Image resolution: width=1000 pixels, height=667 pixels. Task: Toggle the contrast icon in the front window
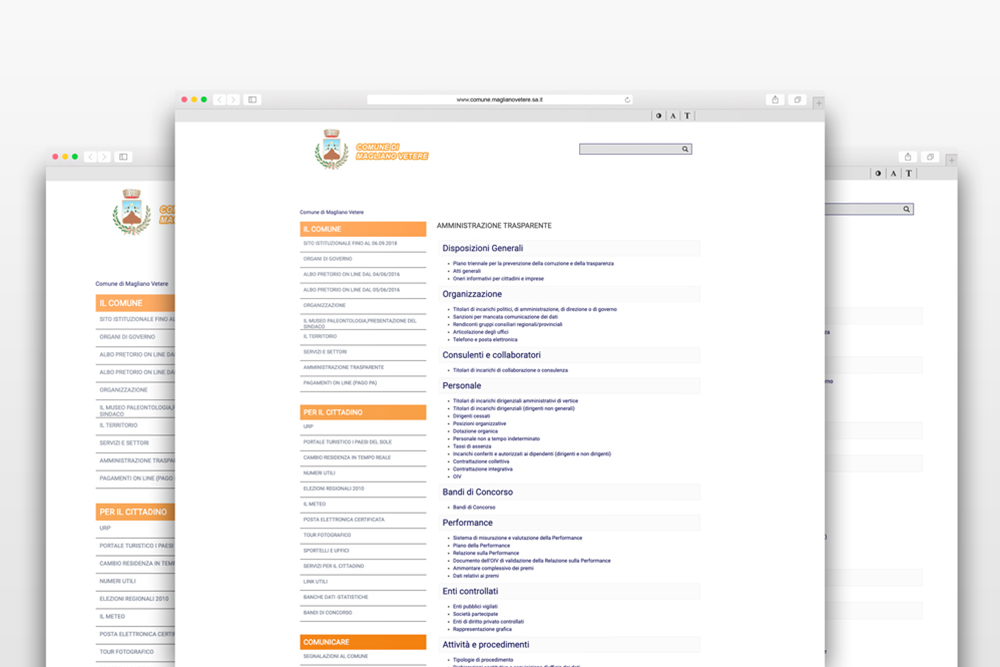pos(659,115)
